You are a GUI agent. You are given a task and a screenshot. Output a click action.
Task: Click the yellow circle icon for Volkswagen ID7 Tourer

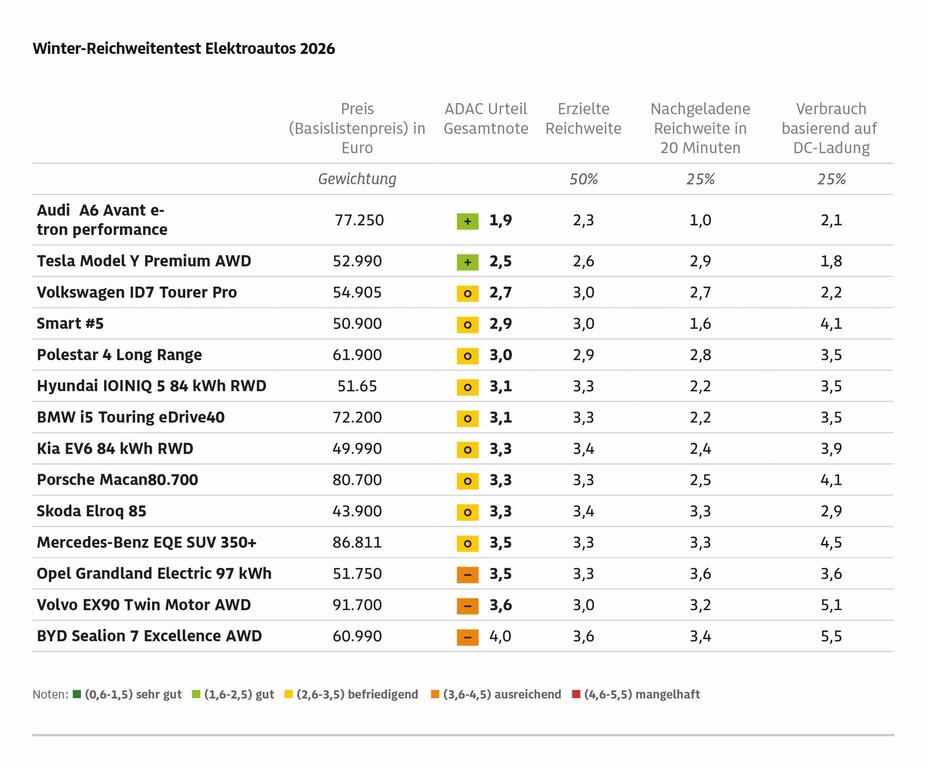click(x=467, y=293)
